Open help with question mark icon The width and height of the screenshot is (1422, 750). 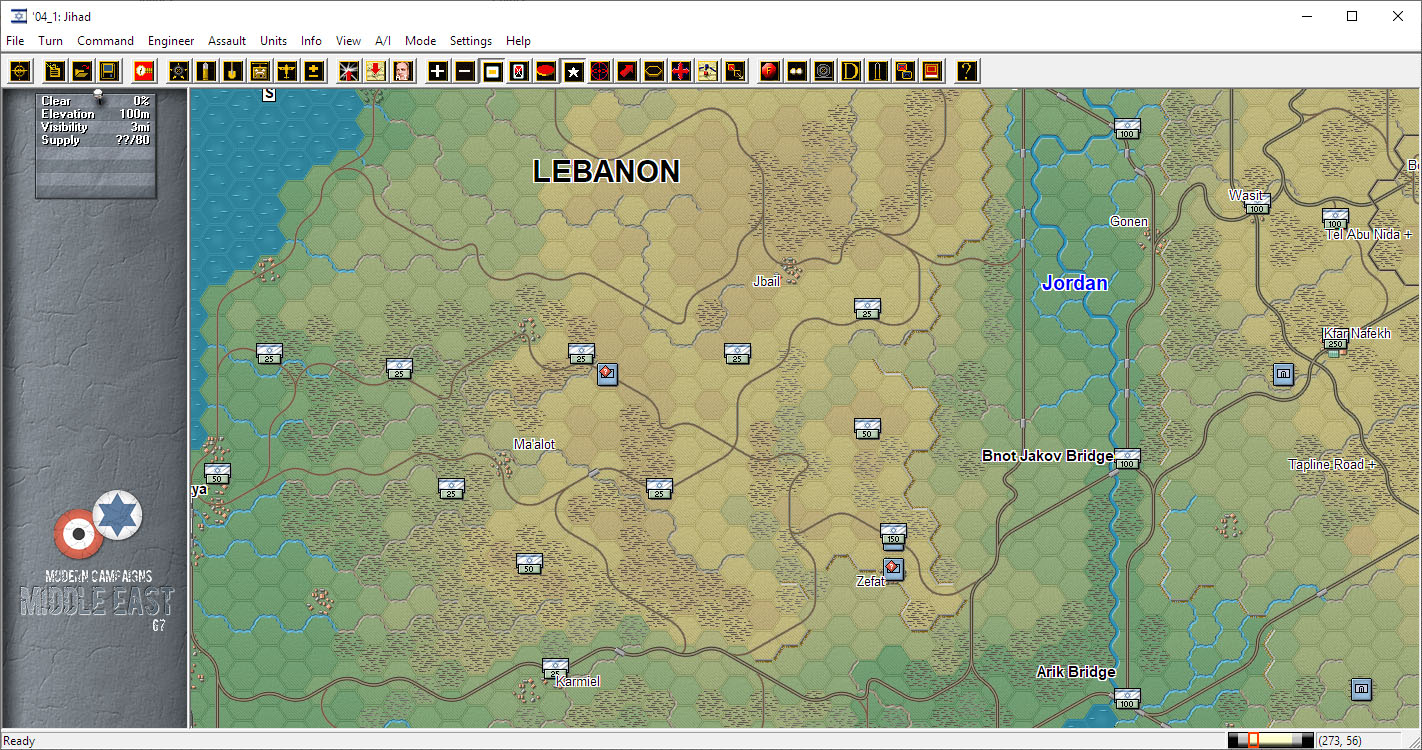967,71
